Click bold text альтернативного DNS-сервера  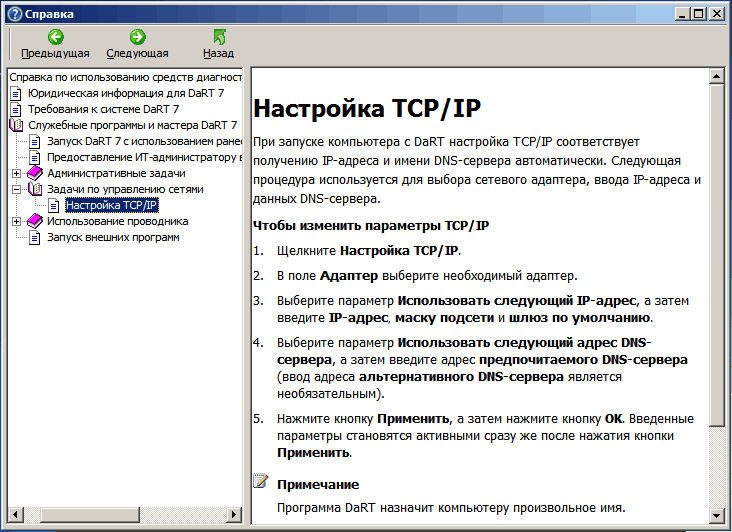[461, 377]
